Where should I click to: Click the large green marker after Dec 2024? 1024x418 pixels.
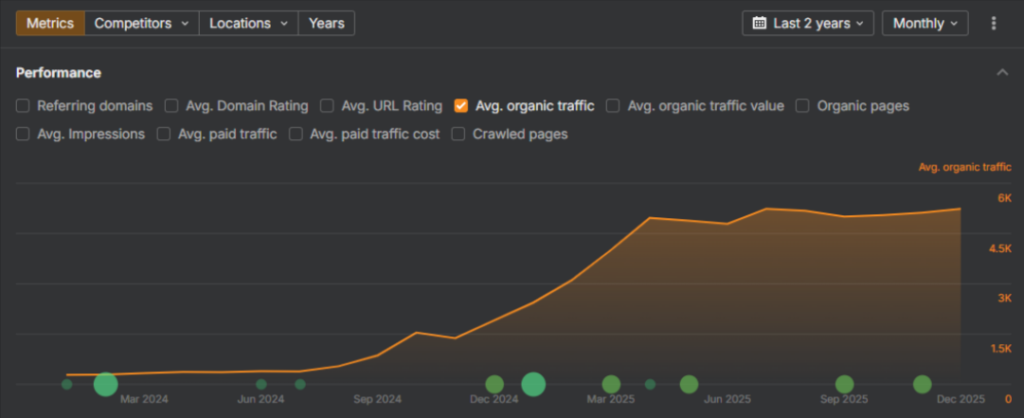533,384
